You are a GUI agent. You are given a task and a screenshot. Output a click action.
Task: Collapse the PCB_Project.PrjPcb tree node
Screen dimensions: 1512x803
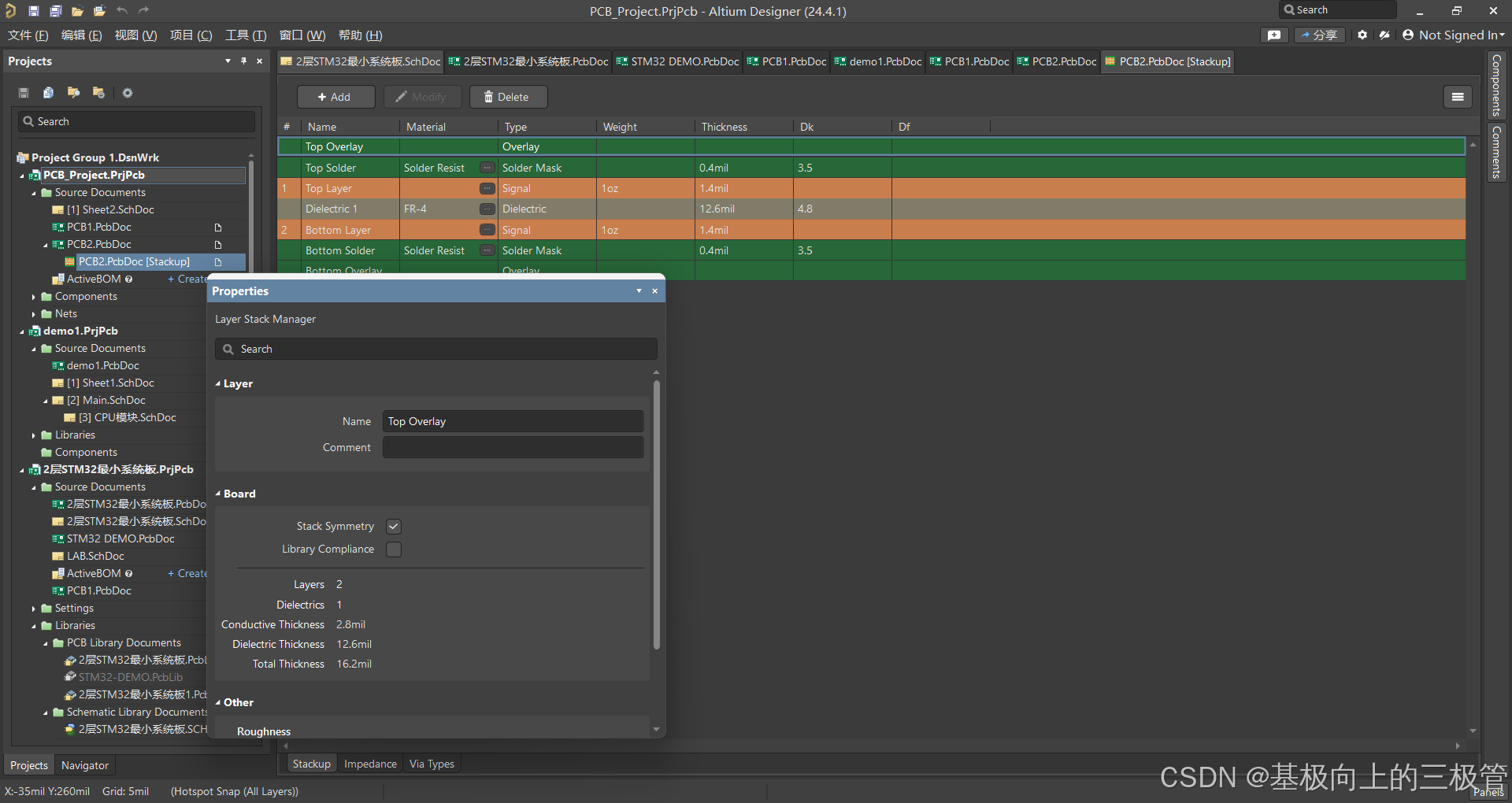click(x=22, y=176)
